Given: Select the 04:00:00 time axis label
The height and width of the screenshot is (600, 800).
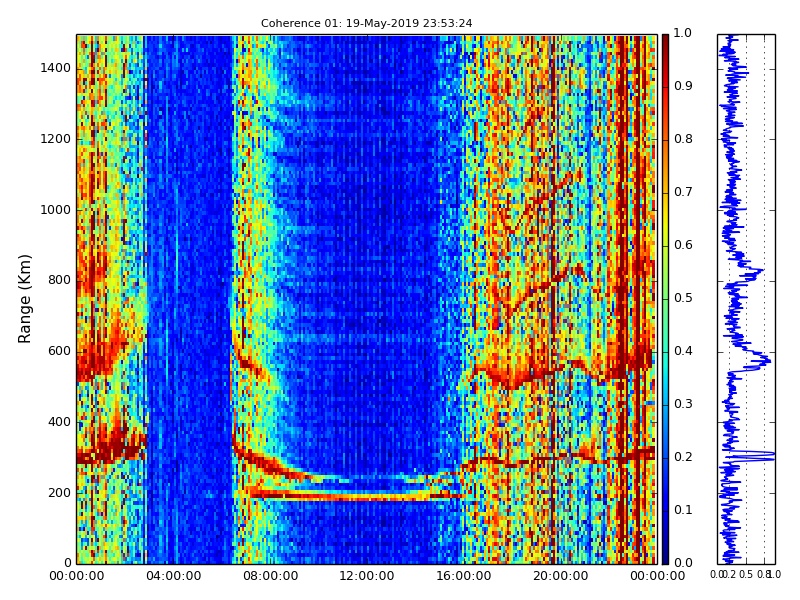Looking at the screenshot, I should point(173,576).
